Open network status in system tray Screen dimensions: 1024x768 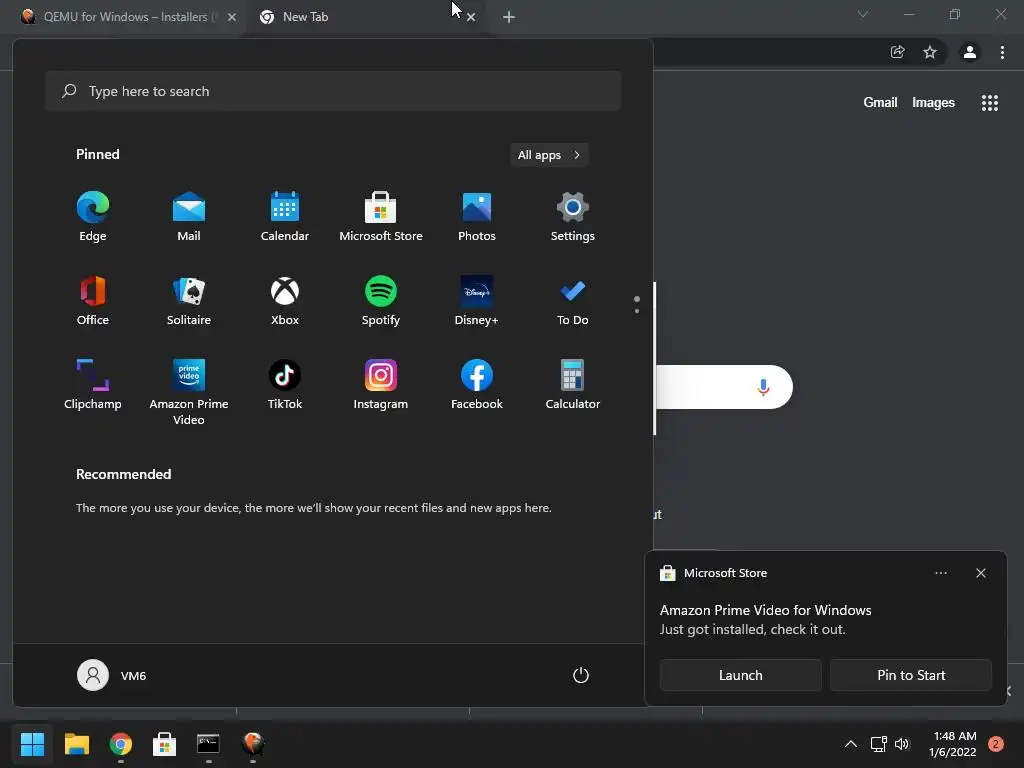[878, 744]
